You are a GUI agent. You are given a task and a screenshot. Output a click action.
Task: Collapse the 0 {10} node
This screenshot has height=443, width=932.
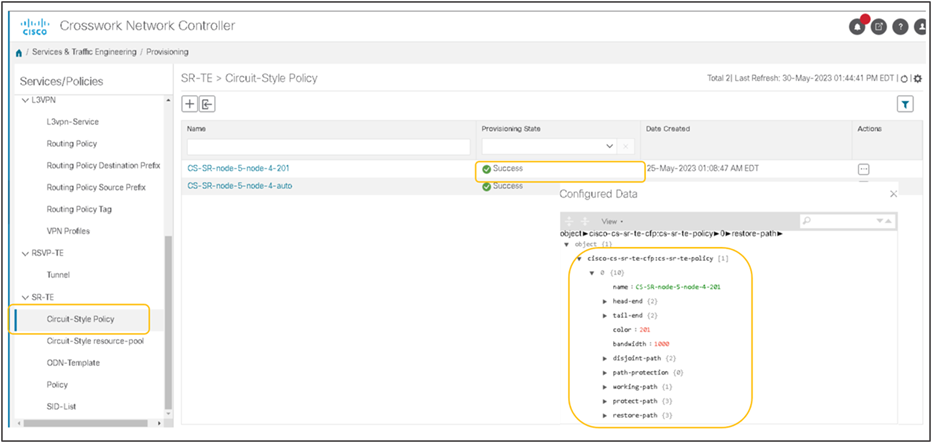click(x=592, y=273)
